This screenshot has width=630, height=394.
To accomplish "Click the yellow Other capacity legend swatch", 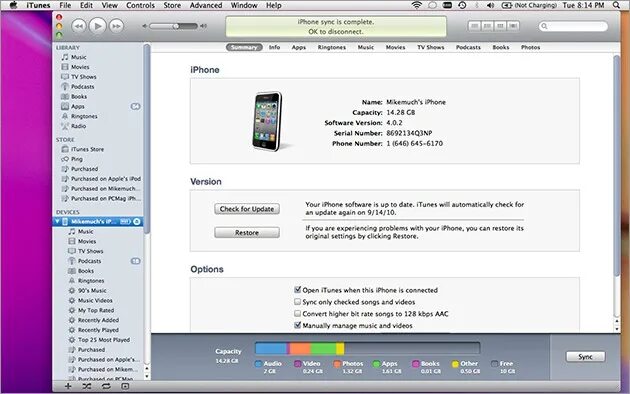I will pyautogui.click(x=455, y=364).
